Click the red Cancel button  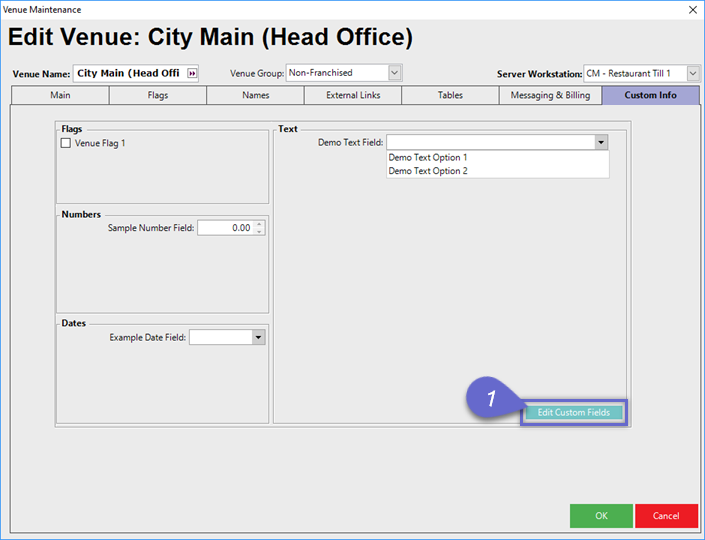click(666, 516)
